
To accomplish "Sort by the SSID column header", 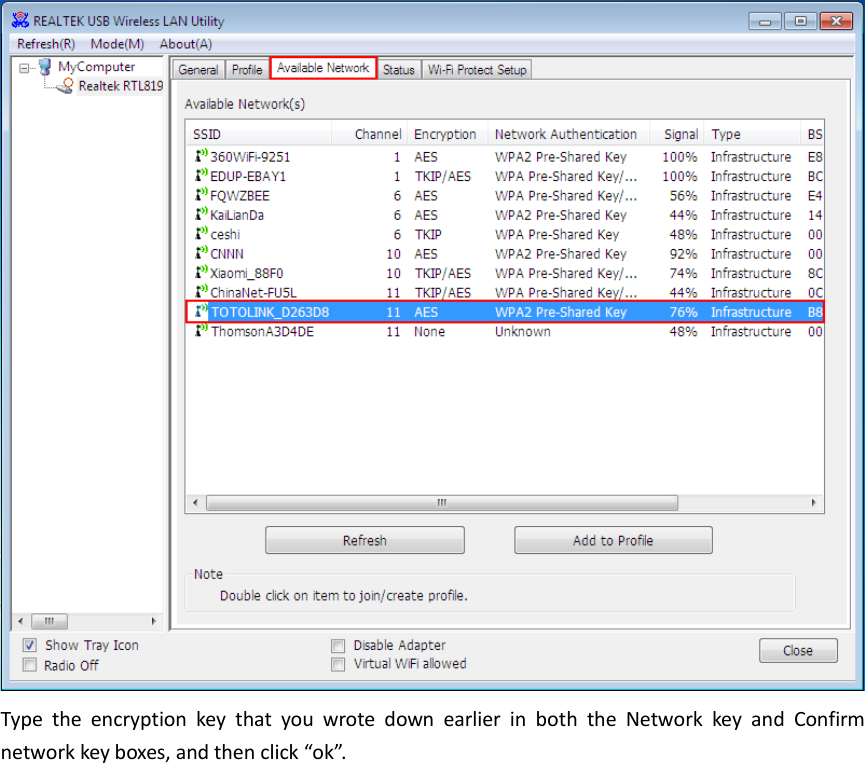I will coord(259,134).
